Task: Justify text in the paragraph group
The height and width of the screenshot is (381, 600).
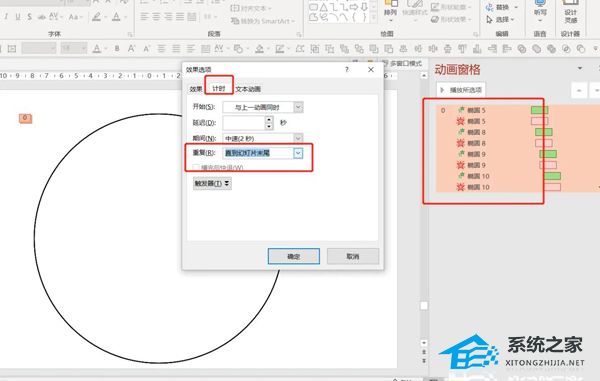Action: (180, 17)
